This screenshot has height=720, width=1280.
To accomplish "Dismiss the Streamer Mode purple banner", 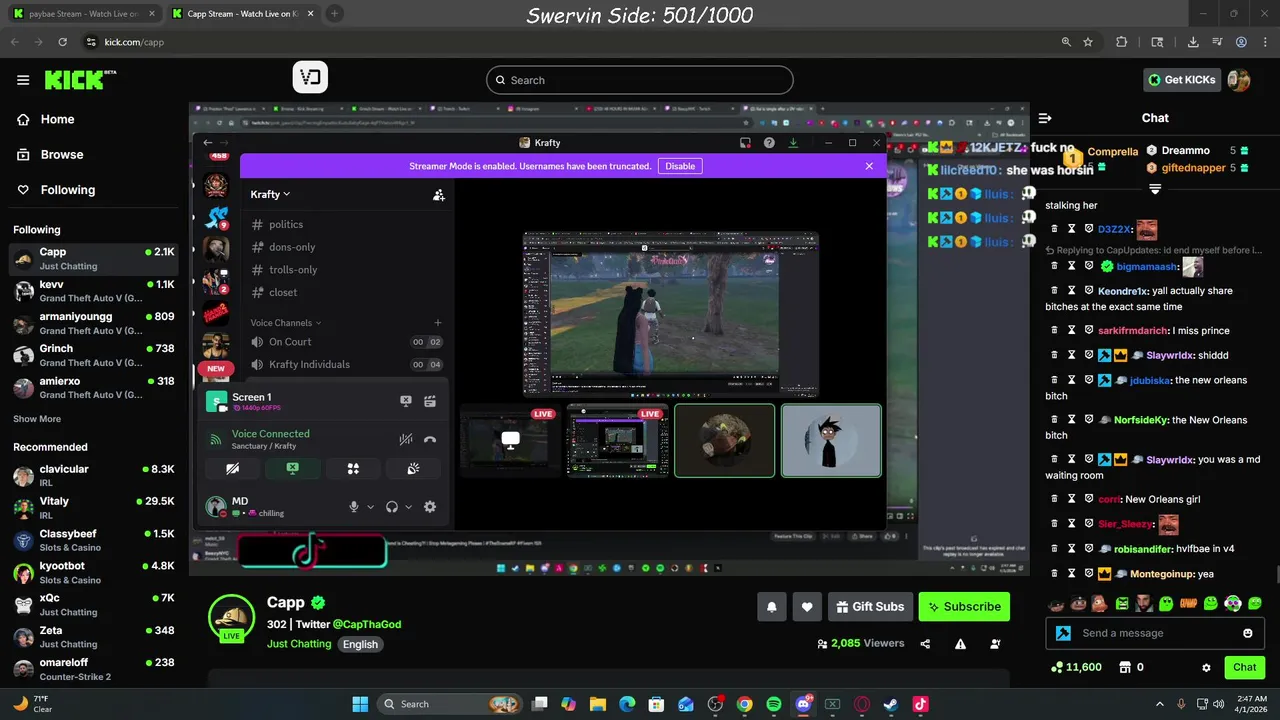I will (x=869, y=166).
